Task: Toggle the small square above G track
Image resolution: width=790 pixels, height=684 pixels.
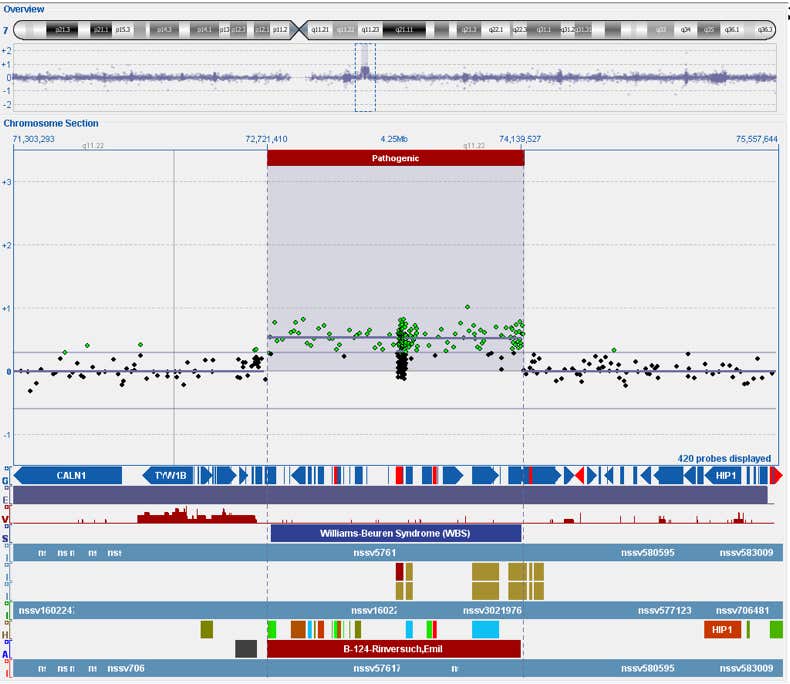Action: tap(8, 469)
